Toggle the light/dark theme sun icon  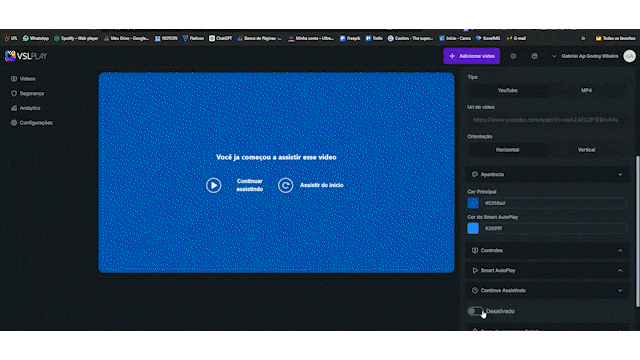tap(513, 56)
